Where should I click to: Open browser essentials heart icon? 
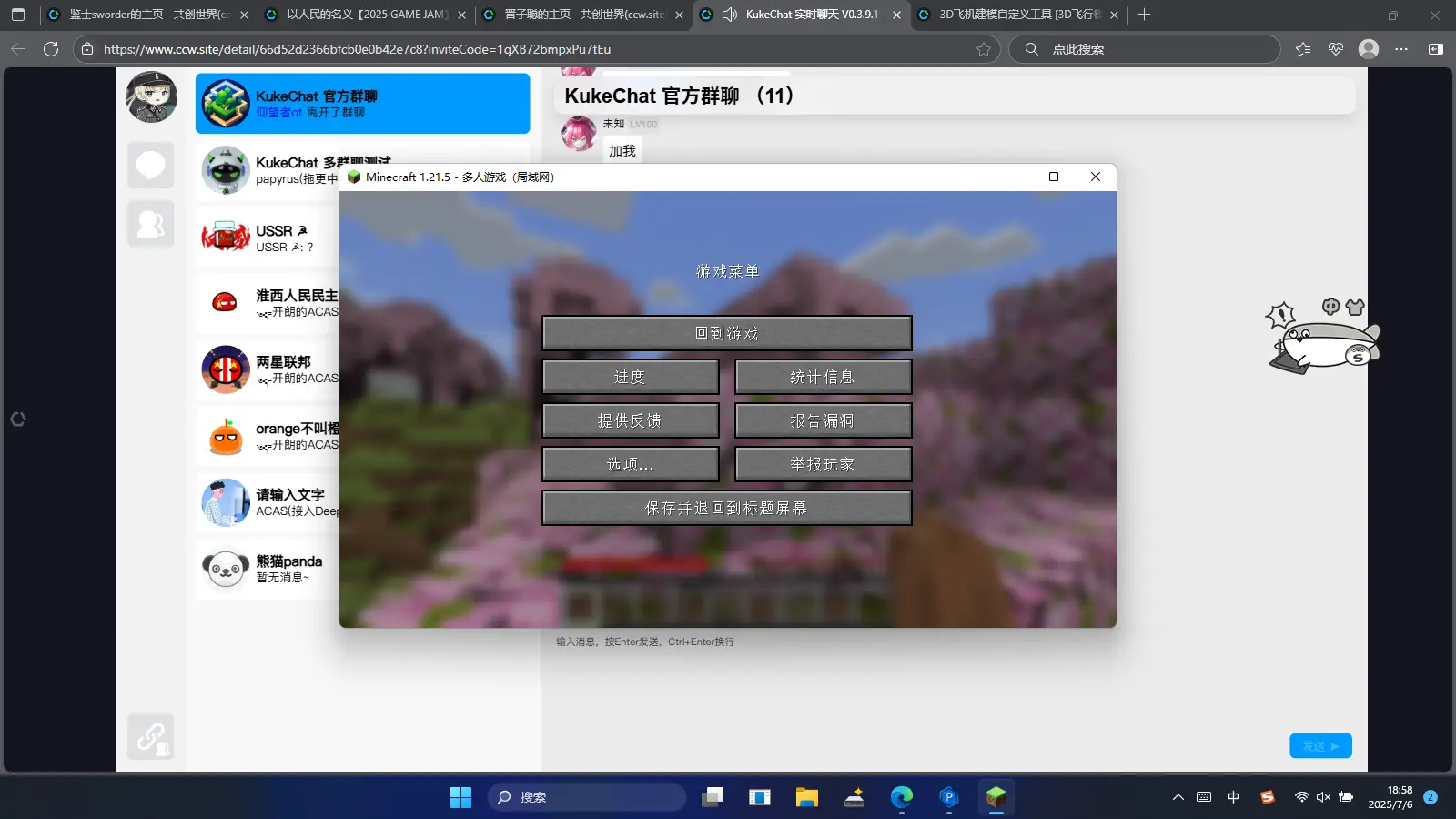pyautogui.click(x=1336, y=49)
